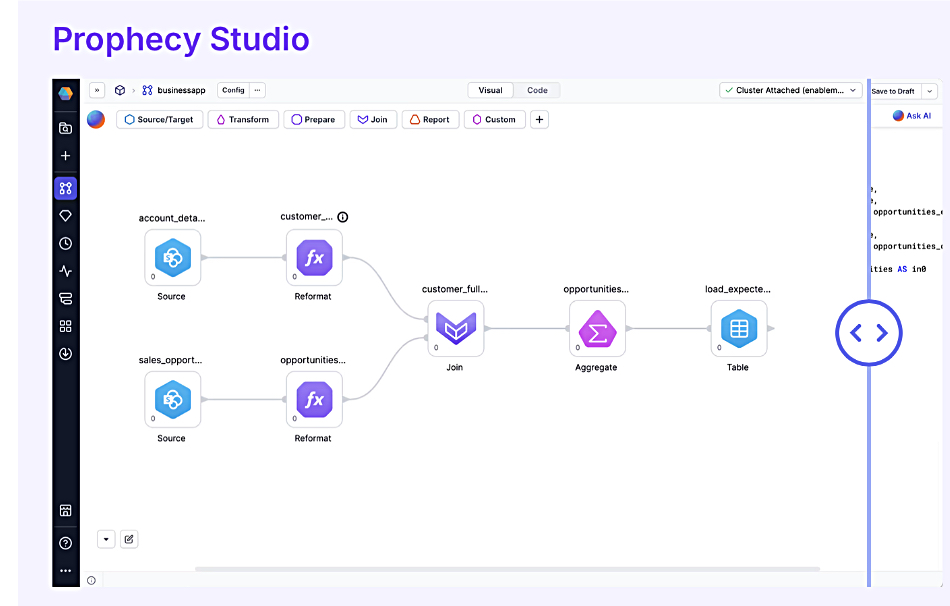This screenshot has width=950, height=606.
Task: Expand the sidebar with double-chevron button
Action: (x=97, y=90)
